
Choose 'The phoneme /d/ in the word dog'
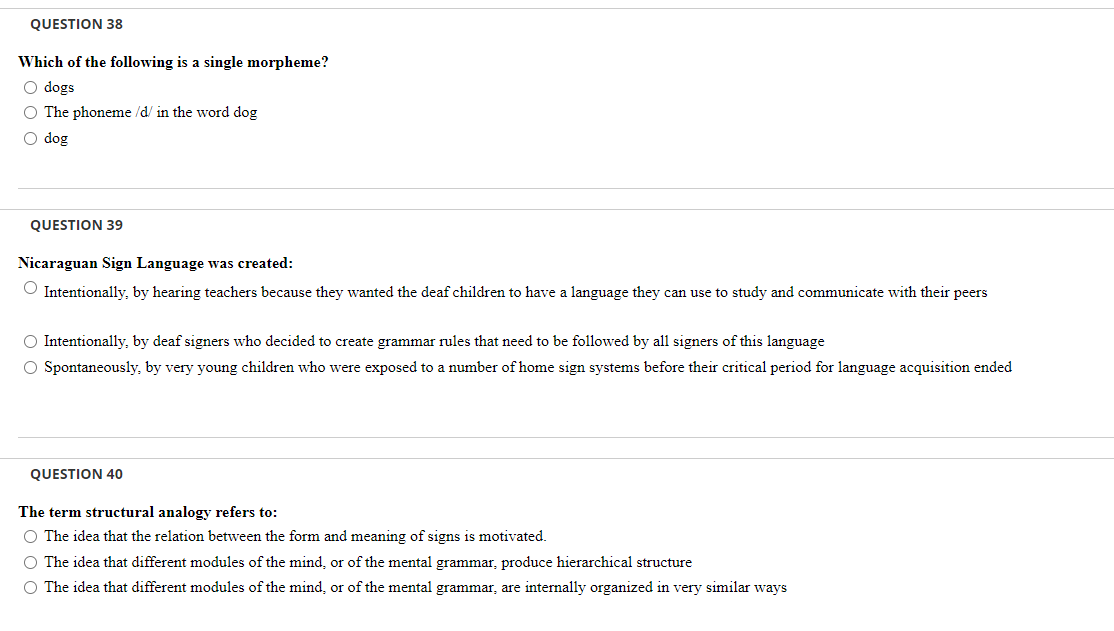coord(31,112)
